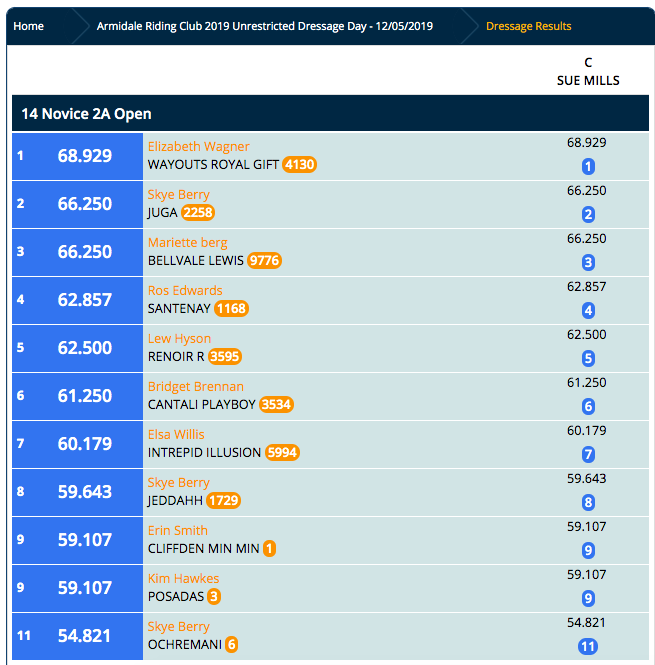Click bridle number badge 4130
Screen dimensions: 655x665
(x=300, y=165)
